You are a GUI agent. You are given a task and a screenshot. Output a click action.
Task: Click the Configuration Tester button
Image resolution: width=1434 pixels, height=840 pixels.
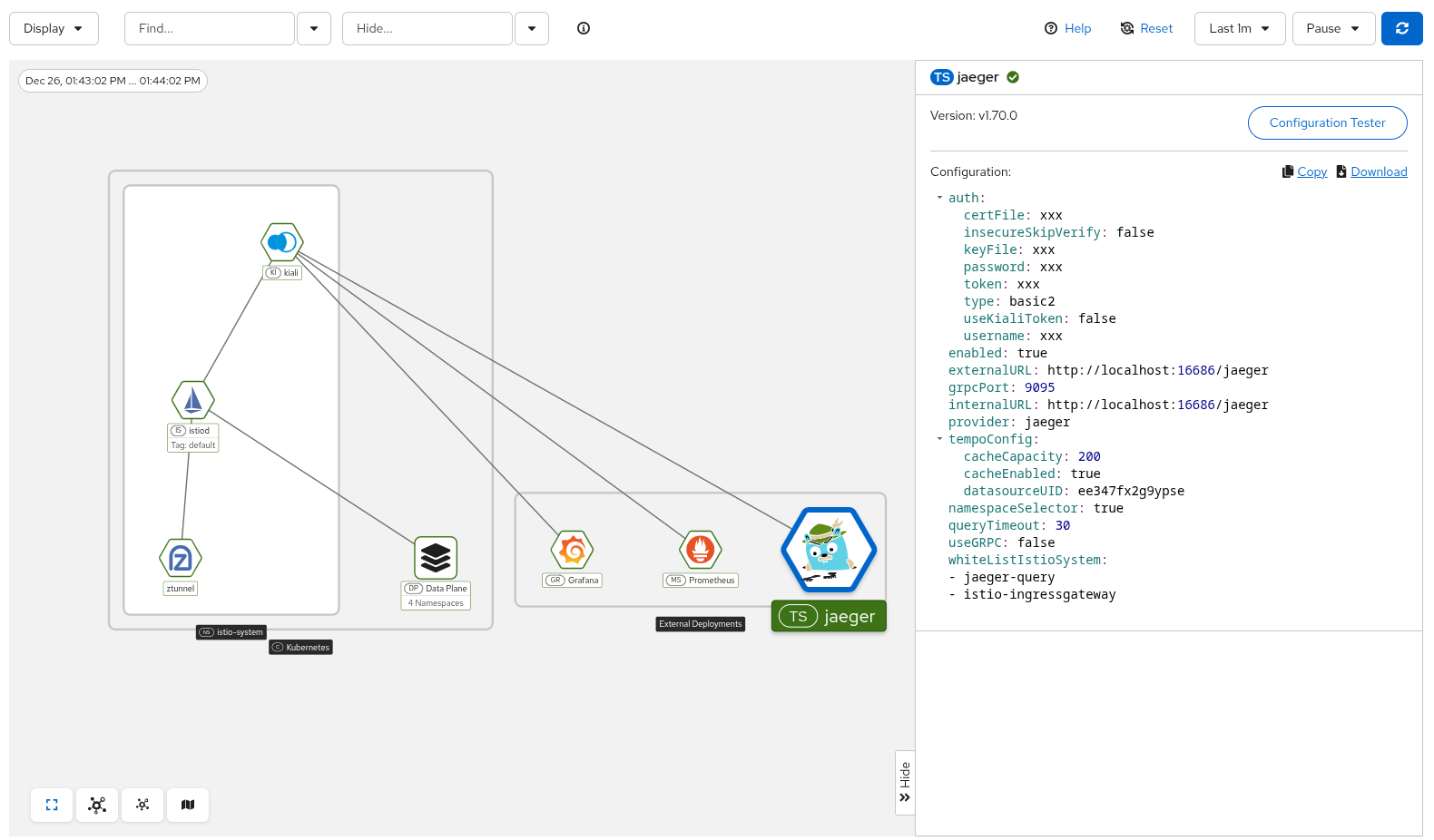coord(1327,122)
